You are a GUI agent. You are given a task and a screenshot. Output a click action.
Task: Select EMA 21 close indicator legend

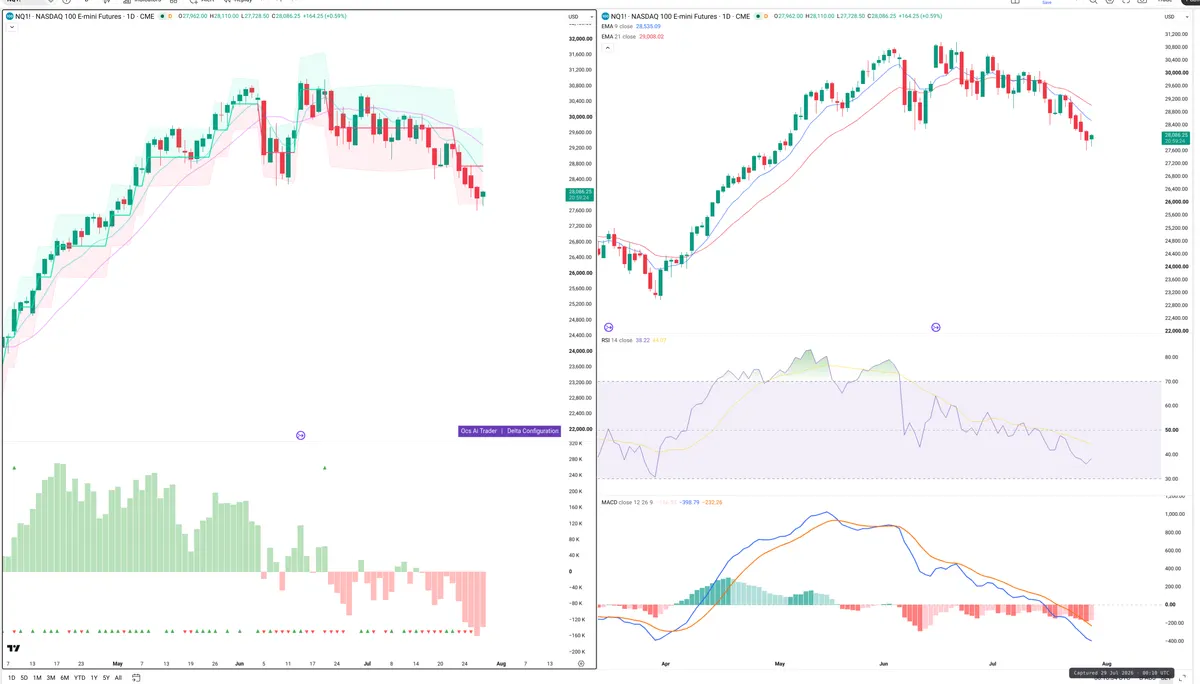[618, 36]
